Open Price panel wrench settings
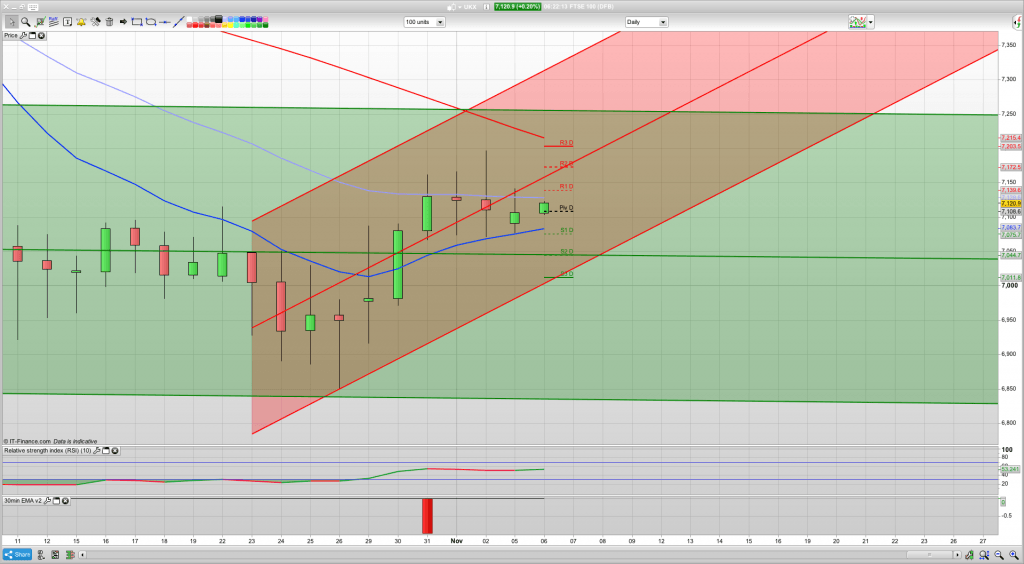This screenshot has height=564, width=1024. click(24, 35)
